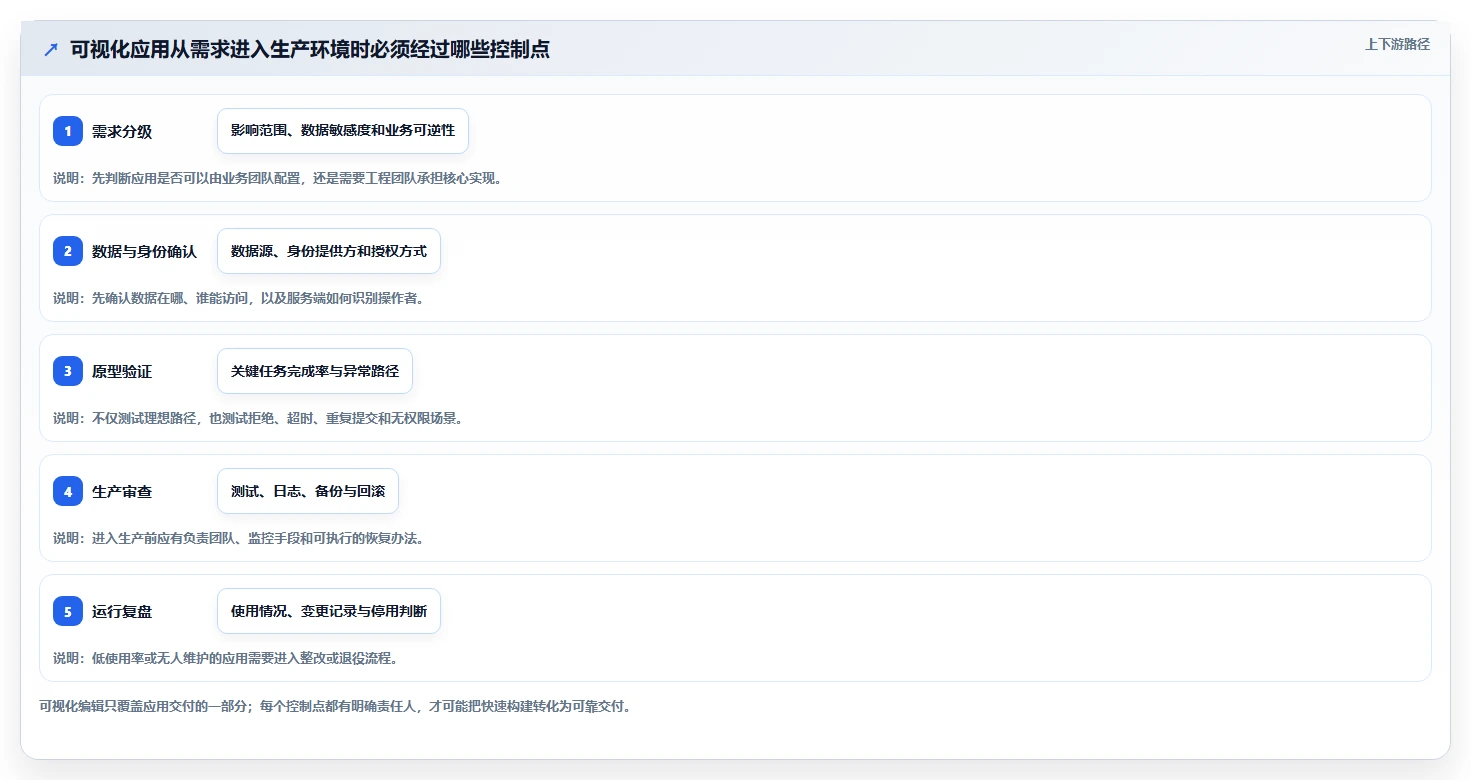Click the note starting 说明：不仅测试理想路径

pyautogui.click(x=258, y=418)
